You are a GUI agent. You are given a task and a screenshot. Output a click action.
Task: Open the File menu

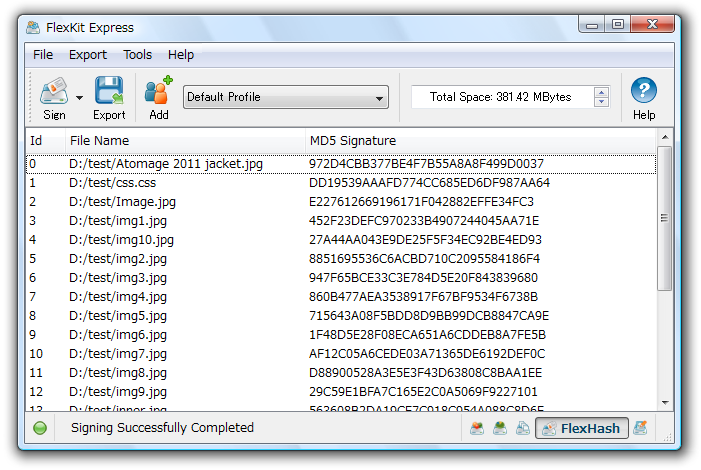(43, 55)
